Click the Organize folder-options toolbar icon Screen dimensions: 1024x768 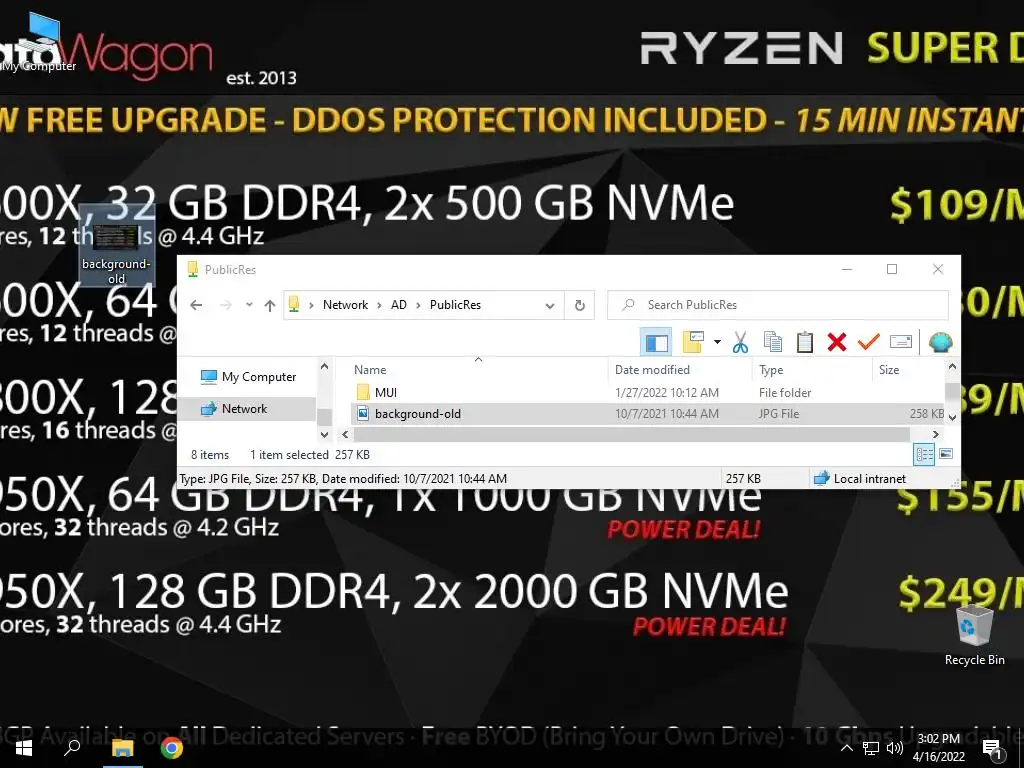692,342
